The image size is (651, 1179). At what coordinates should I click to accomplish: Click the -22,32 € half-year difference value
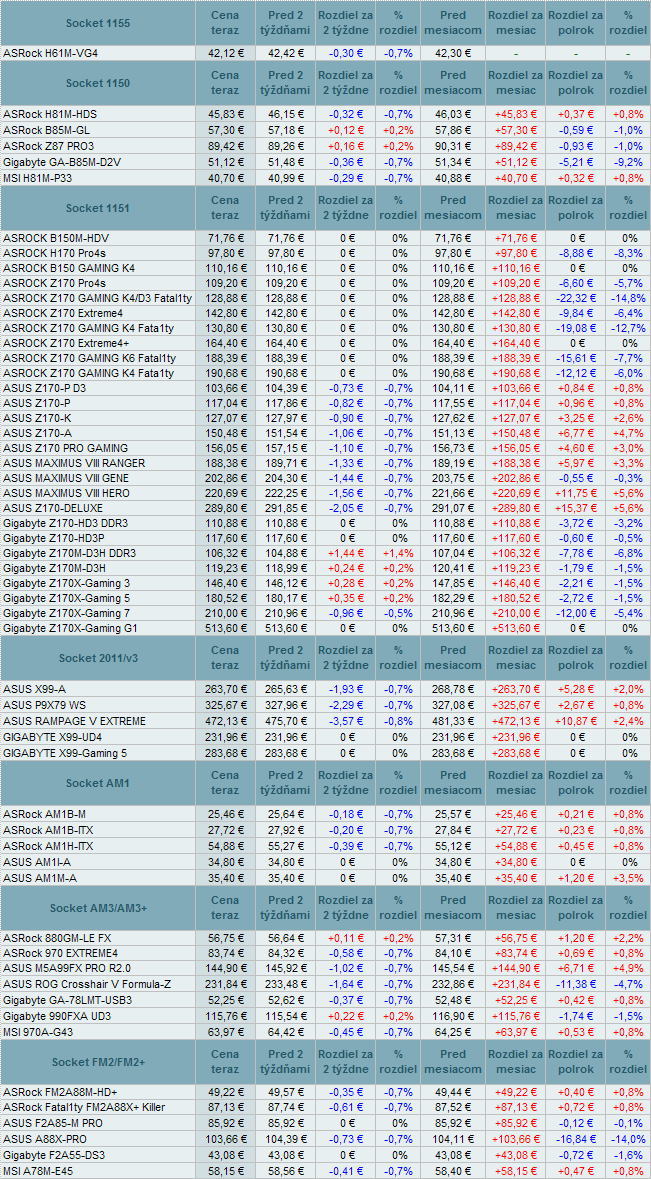[577, 298]
